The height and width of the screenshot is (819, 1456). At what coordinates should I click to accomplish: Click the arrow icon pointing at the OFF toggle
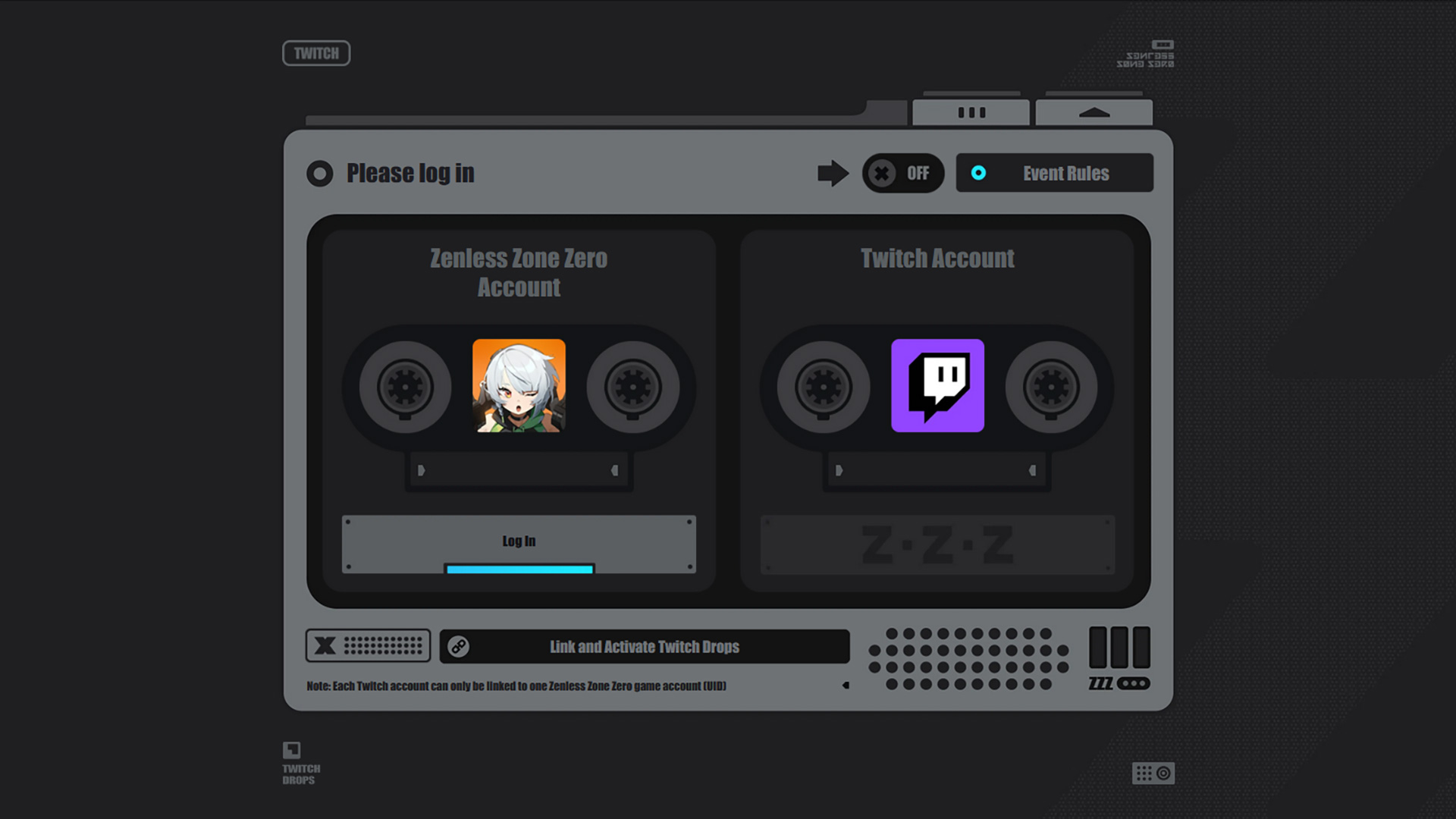831,173
